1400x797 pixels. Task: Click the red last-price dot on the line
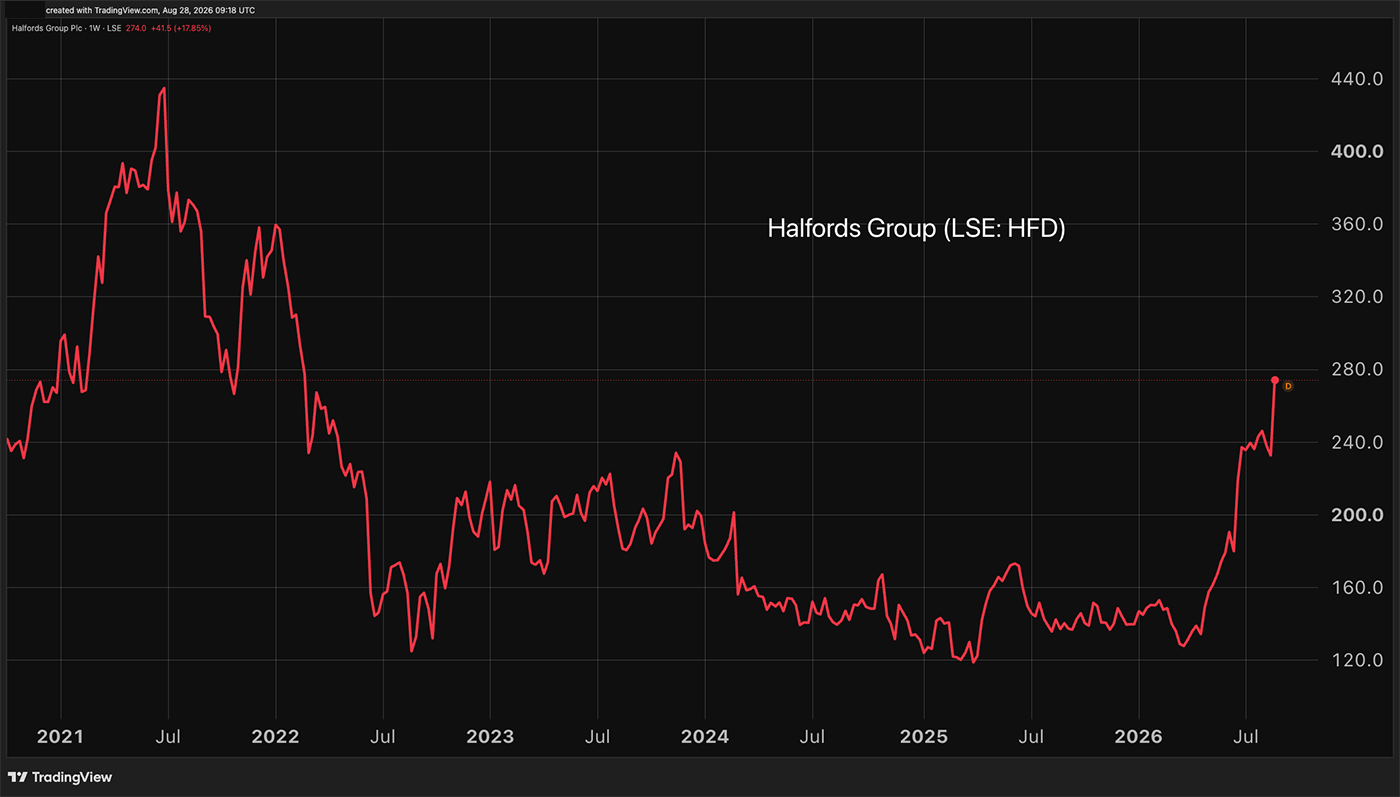[x=1275, y=380]
